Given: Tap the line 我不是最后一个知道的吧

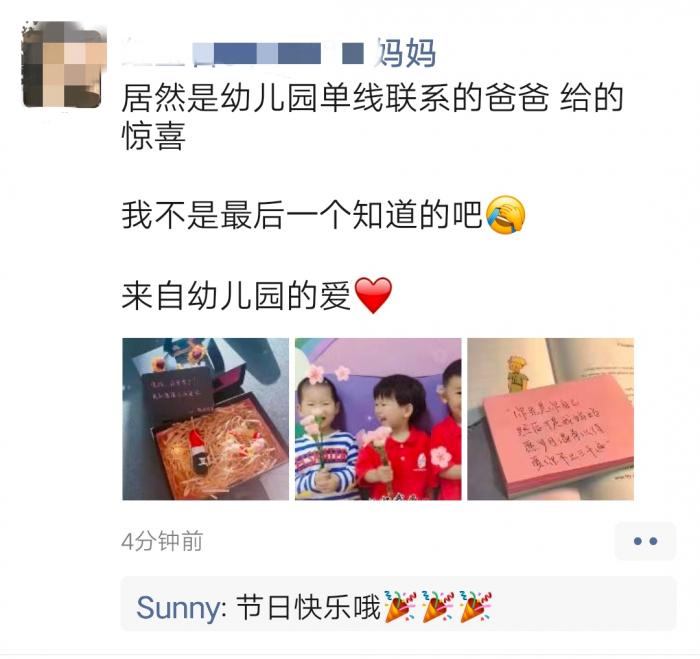Looking at the screenshot, I should (x=302, y=215).
